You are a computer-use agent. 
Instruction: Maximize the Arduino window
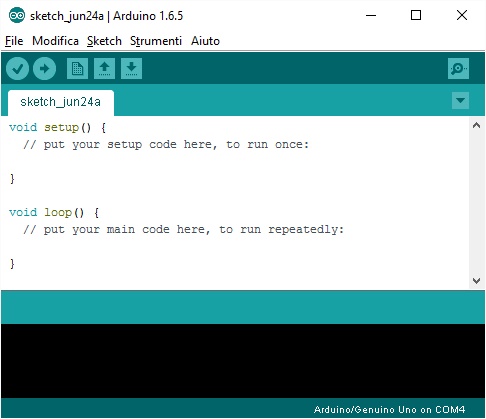pyautogui.click(x=416, y=15)
